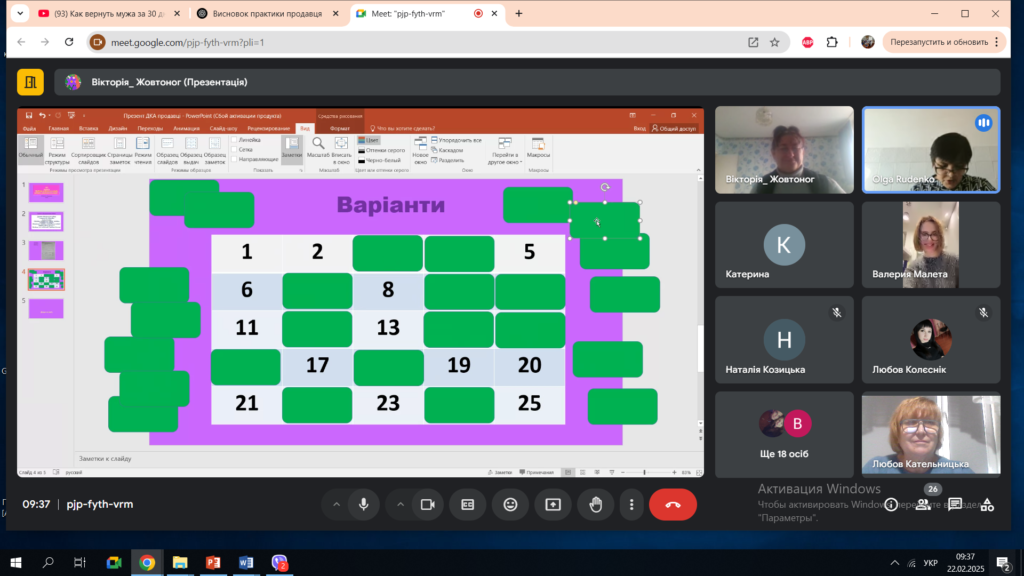This screenshot has width=1024, height=576.
Task: Toggle closed captions in the call
Action: tap(467, 505)
